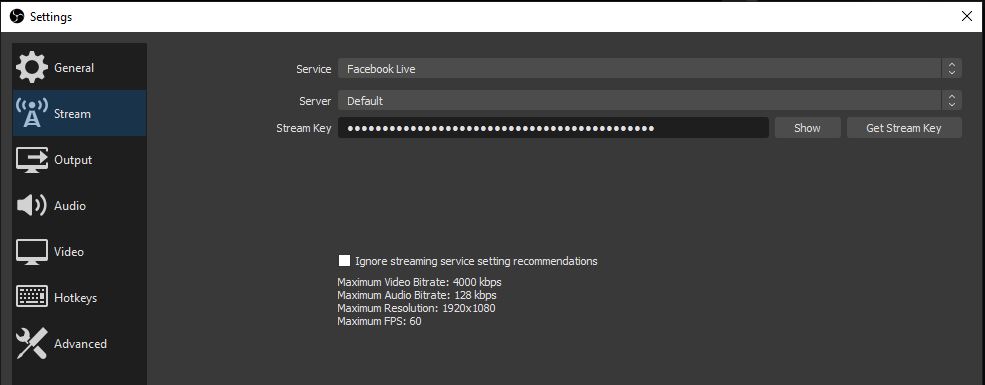Open Advanced tools icon
This screenshot has height=385, width=985.
[x=31, y=344]
